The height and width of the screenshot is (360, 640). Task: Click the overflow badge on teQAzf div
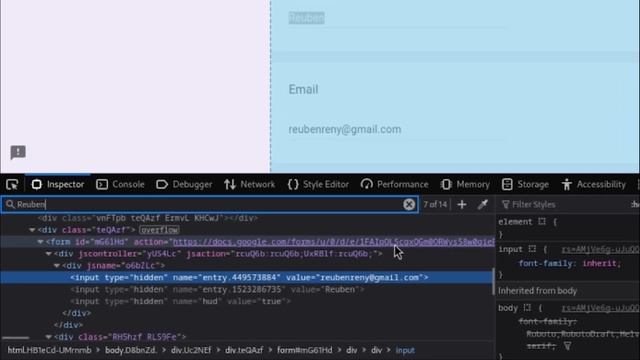click(159, 230)
